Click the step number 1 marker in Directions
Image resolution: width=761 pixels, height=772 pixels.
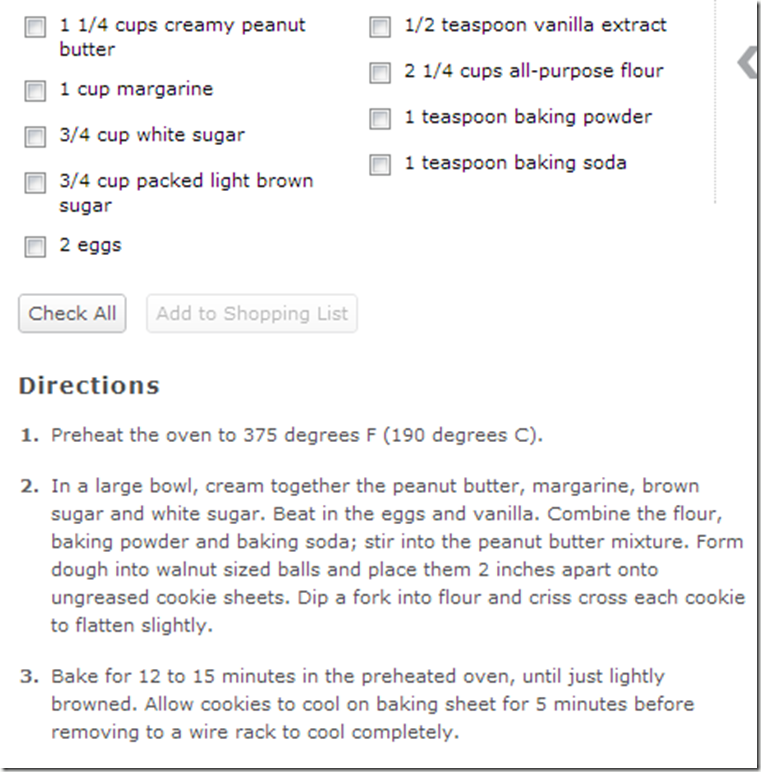(x=31, y=436)
